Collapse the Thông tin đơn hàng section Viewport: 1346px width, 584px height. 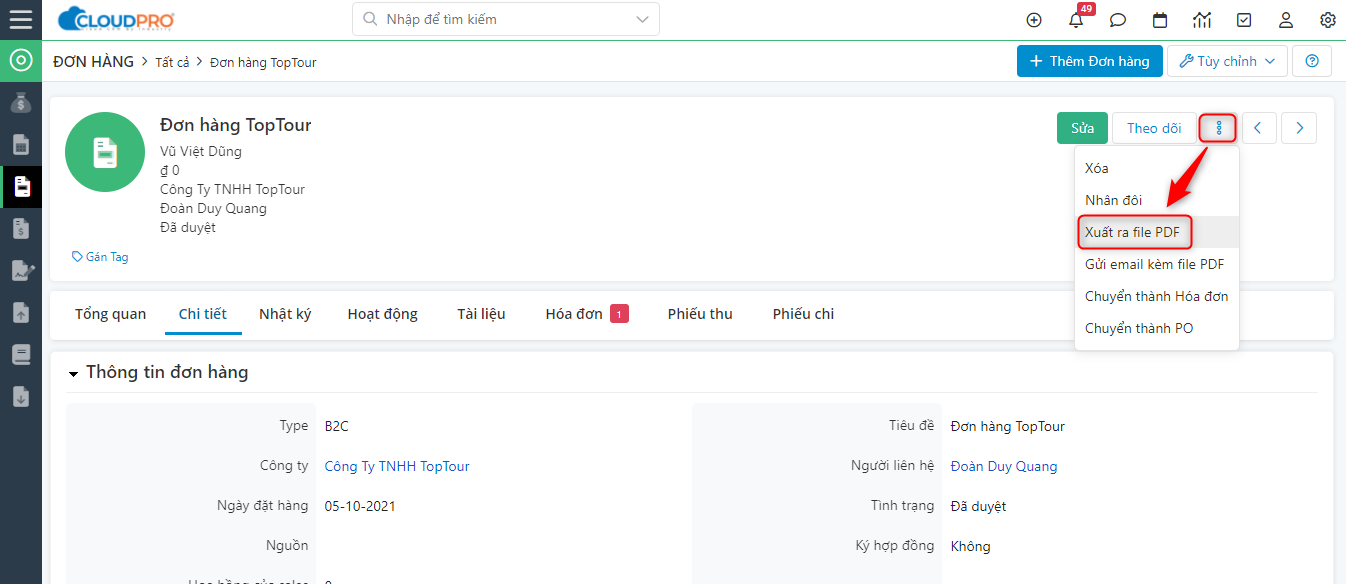(73, 374)
